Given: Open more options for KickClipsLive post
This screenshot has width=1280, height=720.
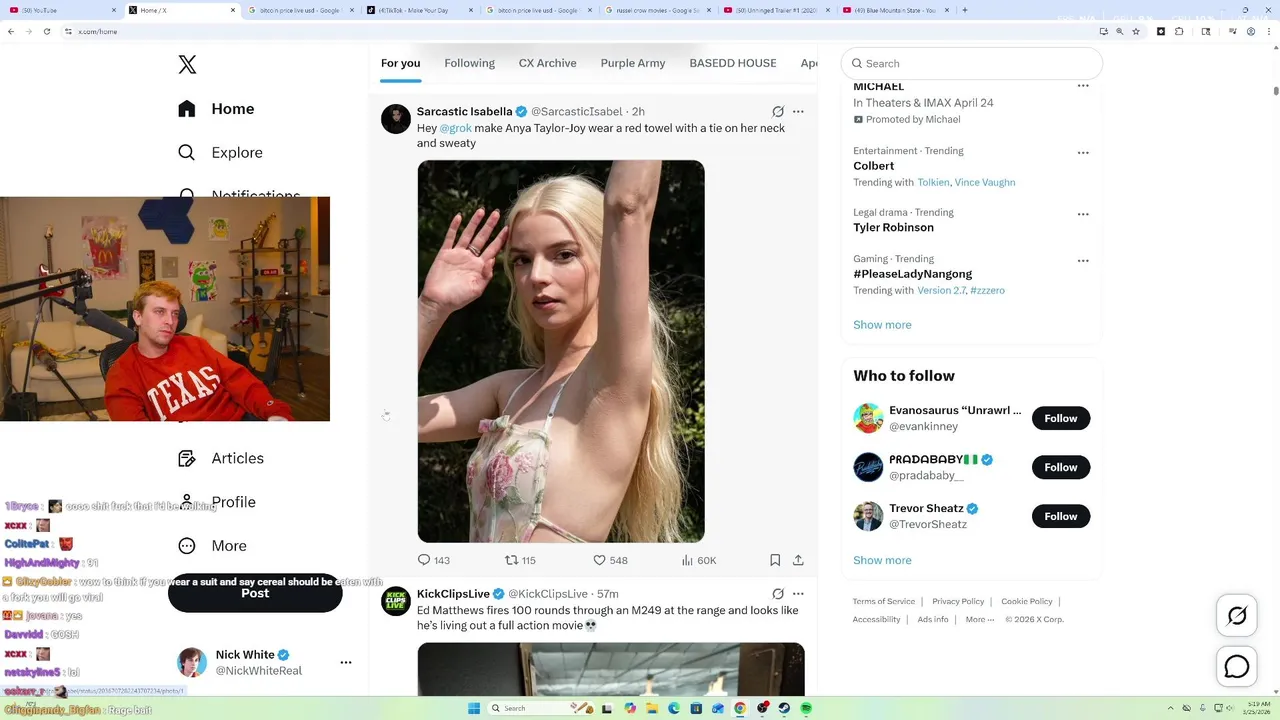Looking at the screenshot, I should (798, 594).
